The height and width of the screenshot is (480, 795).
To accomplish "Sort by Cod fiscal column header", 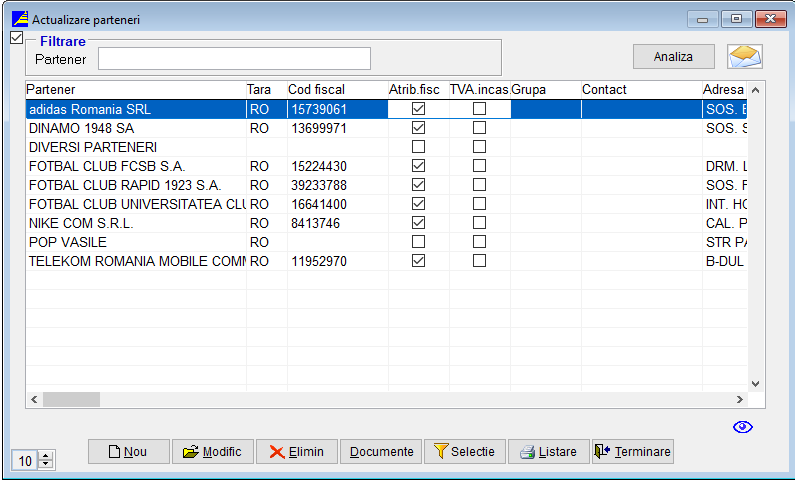I will click(x=335, y=90).
